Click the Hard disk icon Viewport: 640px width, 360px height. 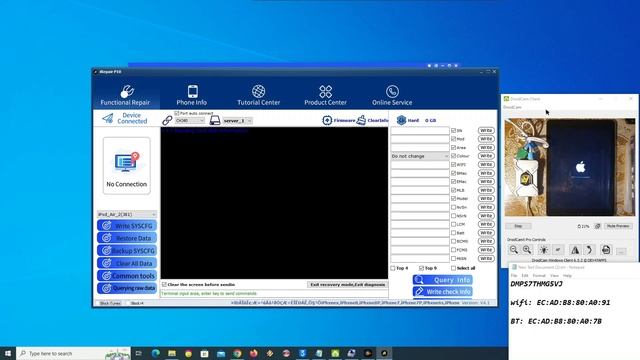401,120
